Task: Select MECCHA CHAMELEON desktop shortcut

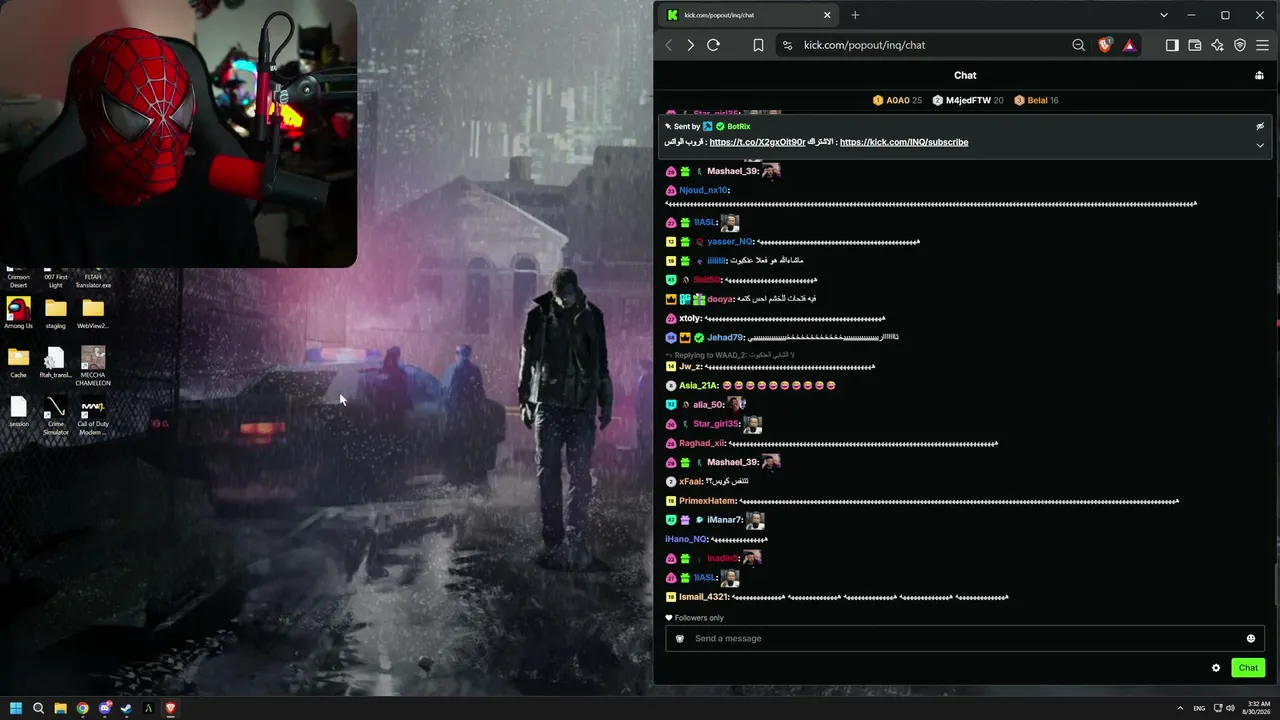Action: coord(93,366)
